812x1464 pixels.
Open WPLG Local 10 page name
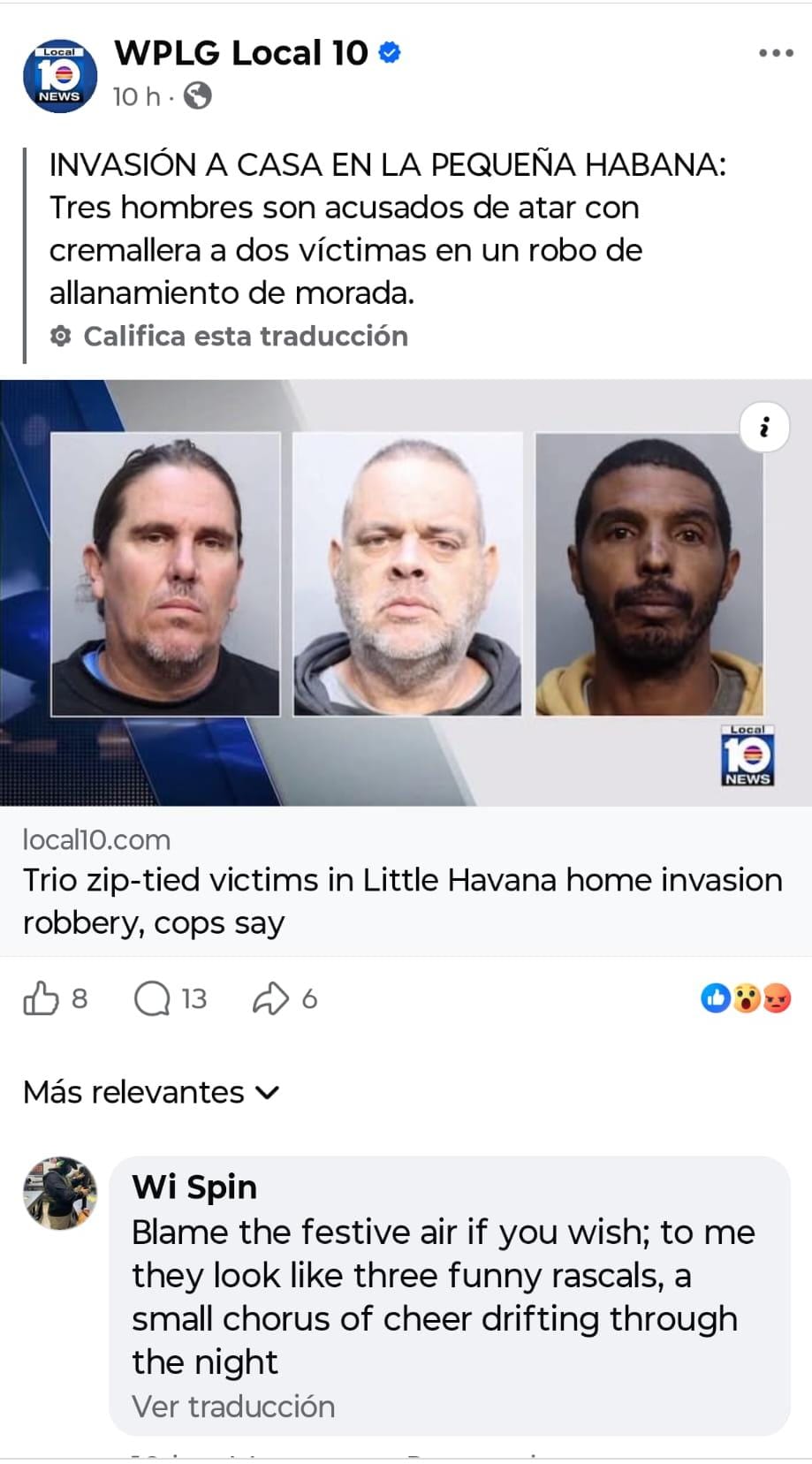[240, 53]
